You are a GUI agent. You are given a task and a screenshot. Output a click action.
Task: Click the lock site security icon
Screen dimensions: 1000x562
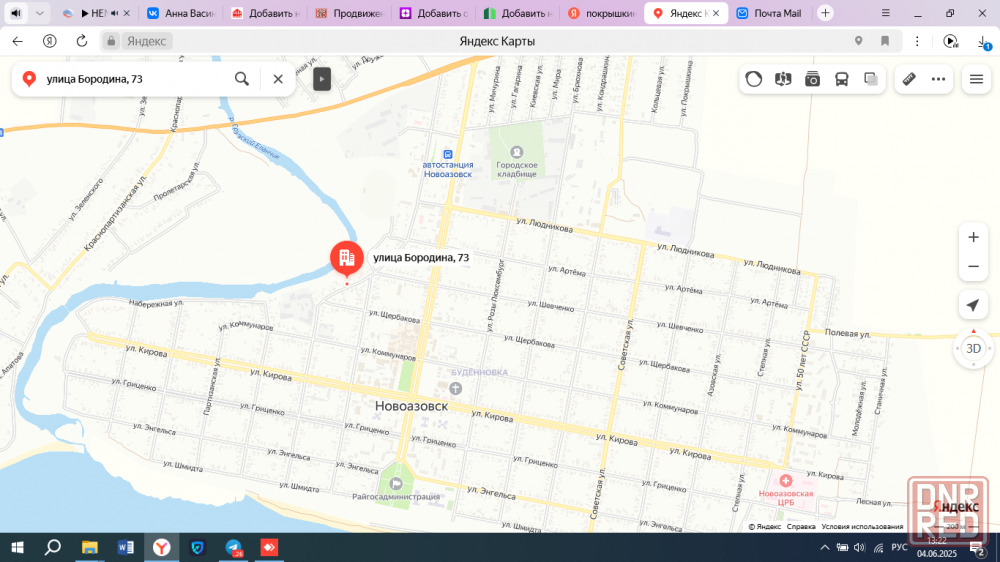click(111, 41)
